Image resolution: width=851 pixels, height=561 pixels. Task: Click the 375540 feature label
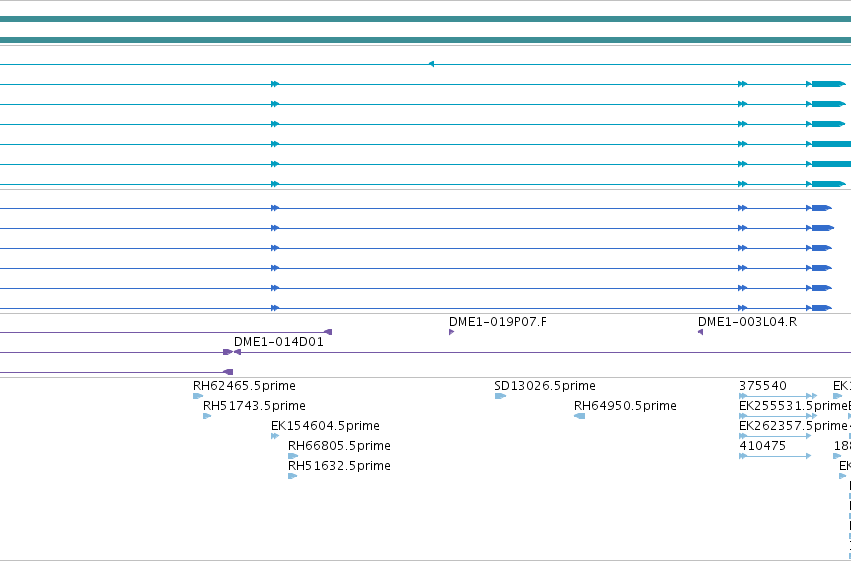(763, 386)
